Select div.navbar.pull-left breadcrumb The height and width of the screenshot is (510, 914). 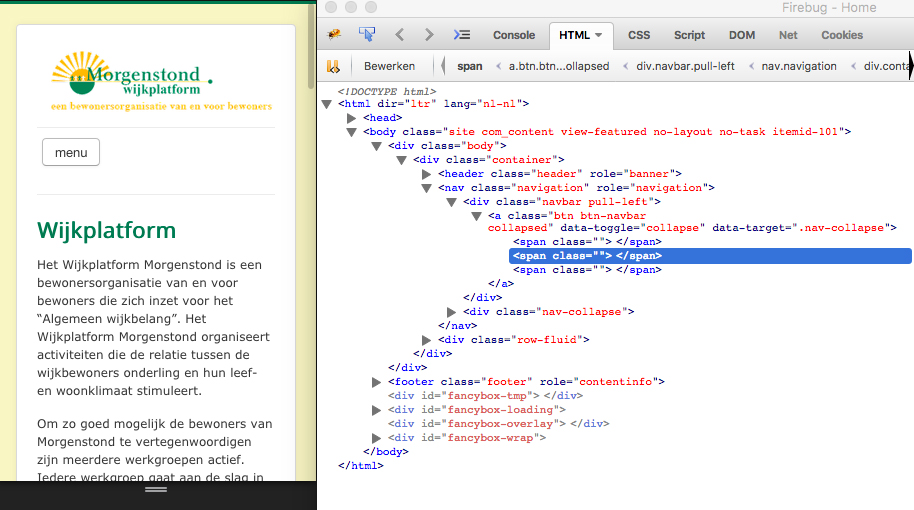(x=685, y=66)
